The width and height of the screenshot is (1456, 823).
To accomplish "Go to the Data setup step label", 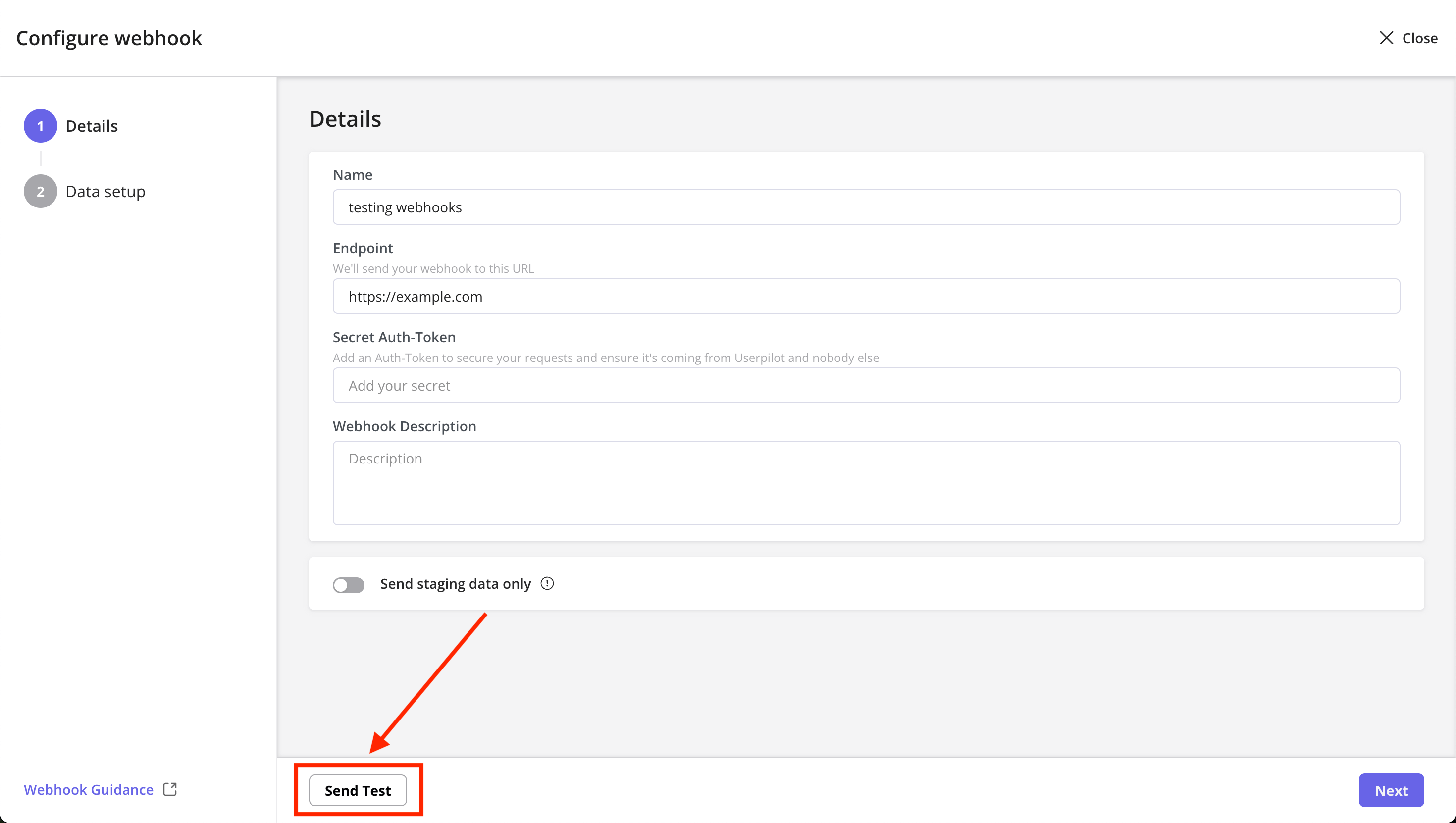I will click(105, 191).
